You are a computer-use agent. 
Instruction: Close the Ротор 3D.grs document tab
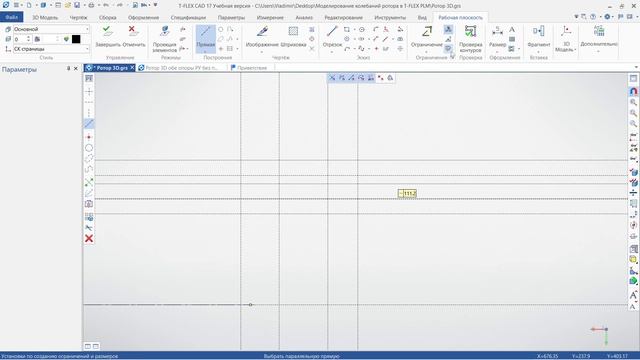coord(132,68)
